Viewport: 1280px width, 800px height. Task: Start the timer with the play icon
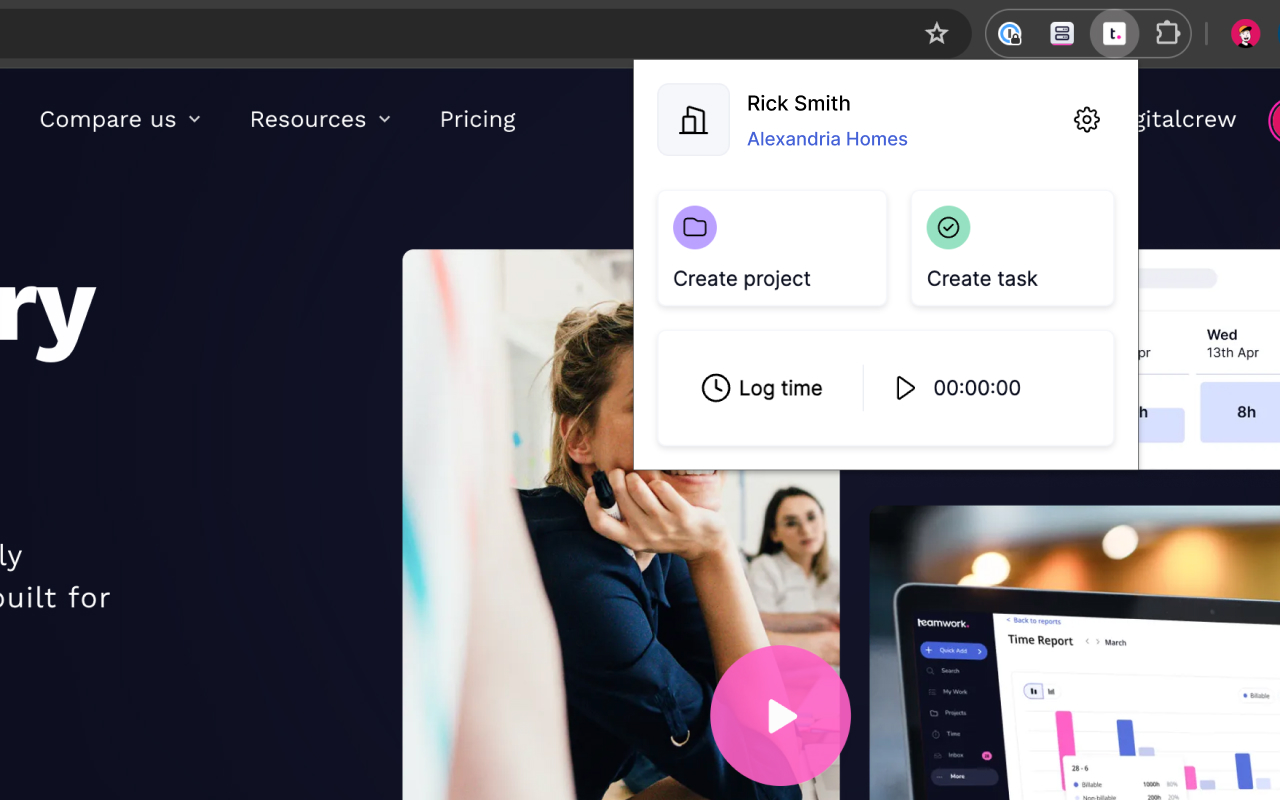tap(905, 388)
